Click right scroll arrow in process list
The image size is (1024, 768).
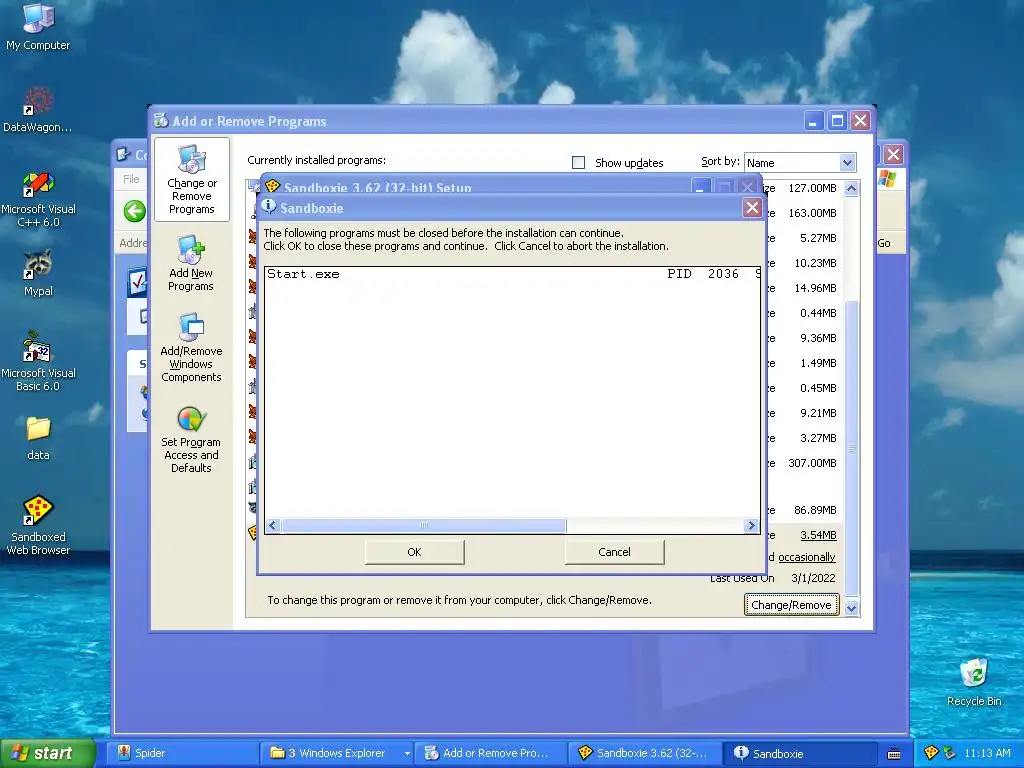coord(751,525)
